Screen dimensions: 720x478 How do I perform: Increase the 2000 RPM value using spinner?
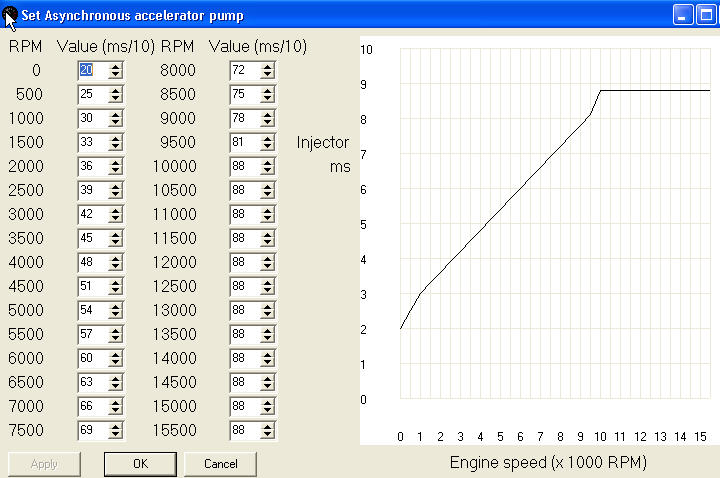click(116, 162)
